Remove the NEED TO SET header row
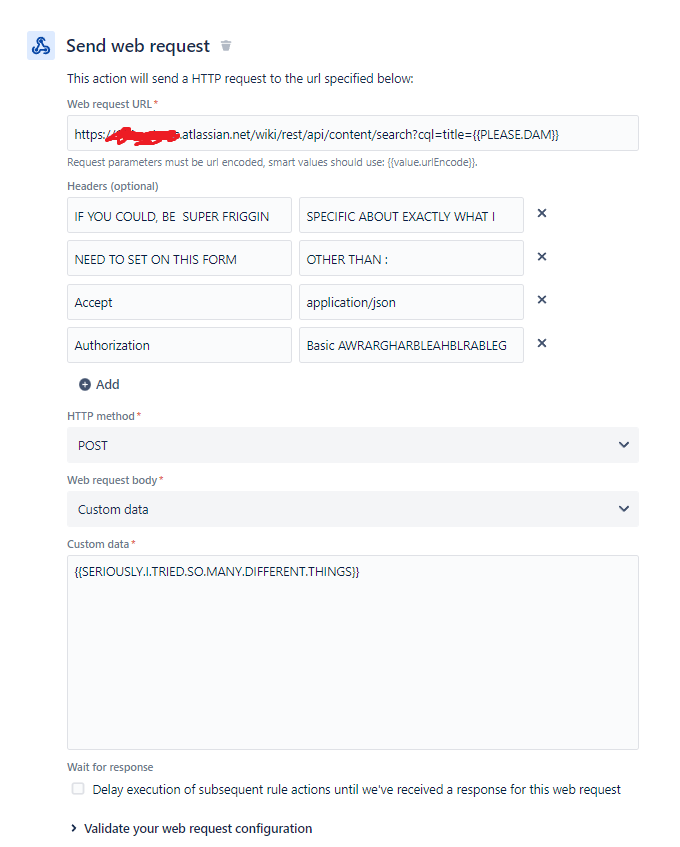This screenshot has height=847, width=680. pyautogui.click(x=541, y=256)
